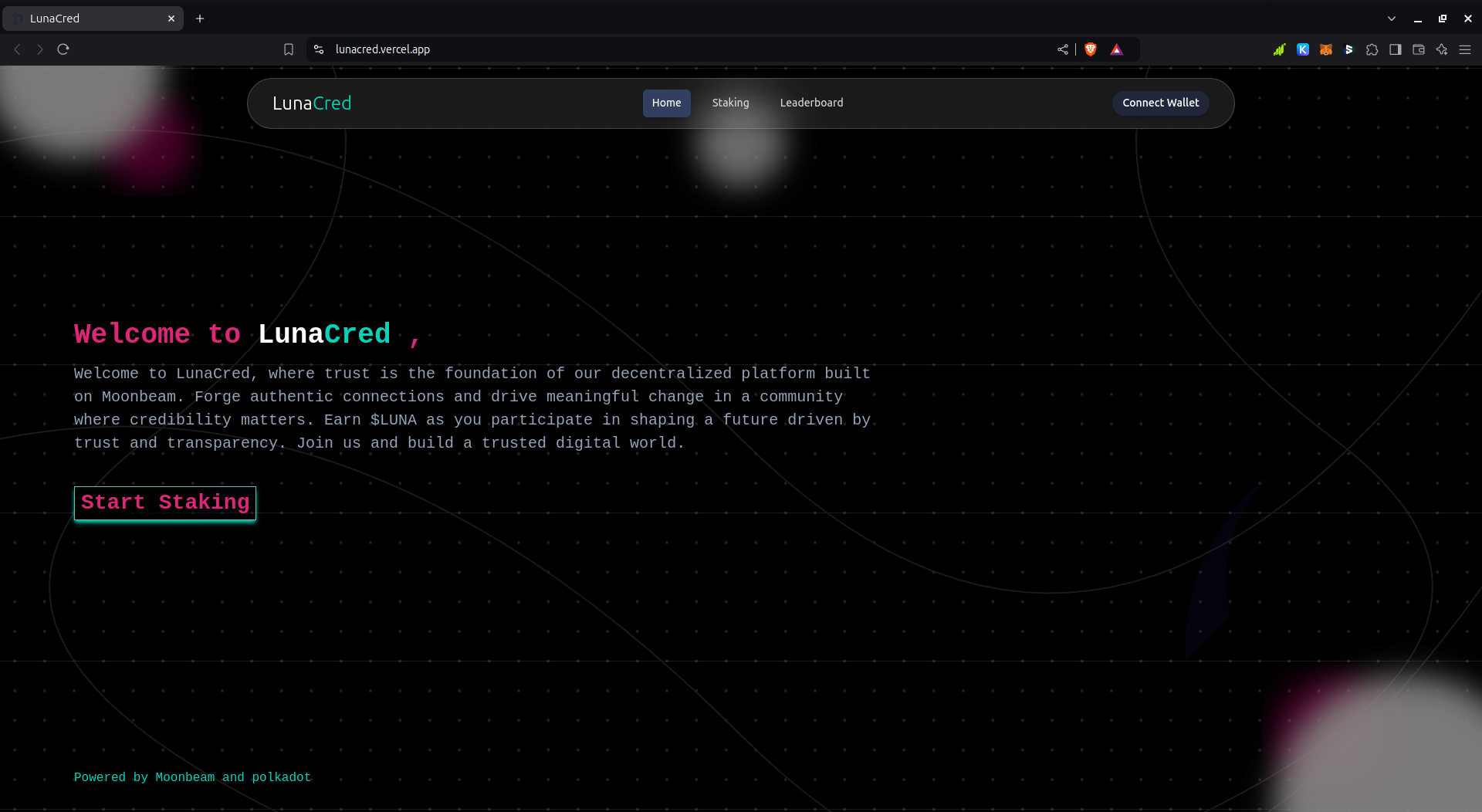Click the share icon in address bar
Screen dimensions: 1482x812
(x=1063, y=49)
